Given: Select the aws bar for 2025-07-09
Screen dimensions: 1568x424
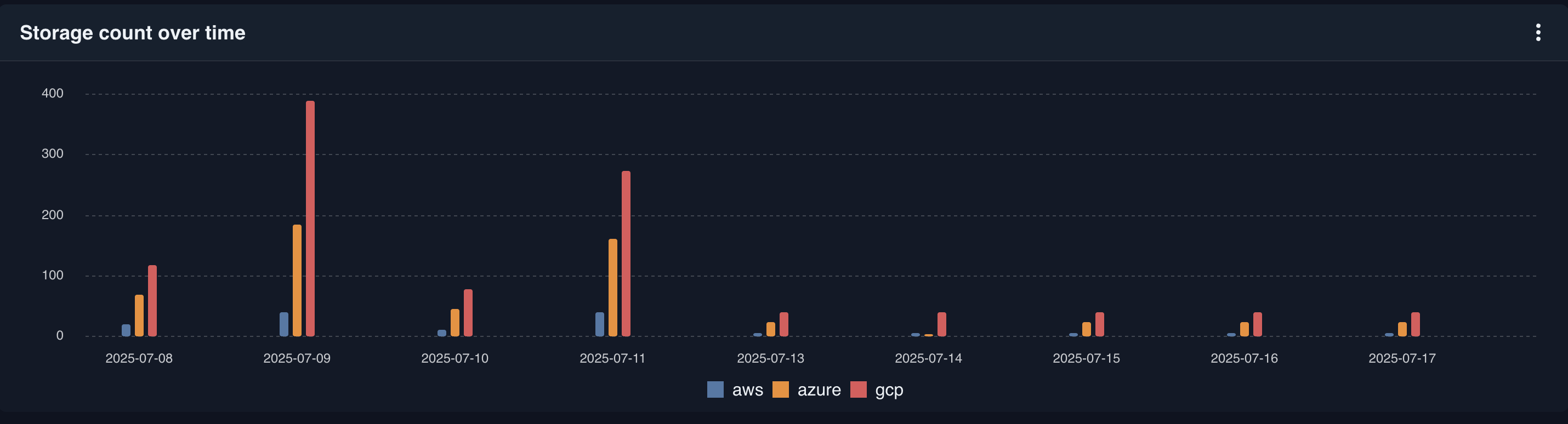Looking at the screenshot, I should (283, 324).
